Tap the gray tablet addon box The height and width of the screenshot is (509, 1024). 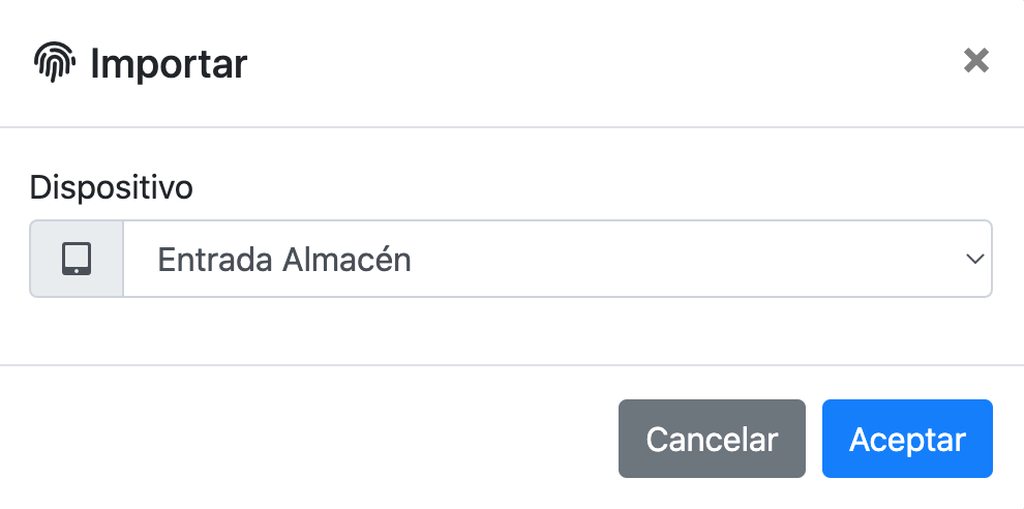point(76,259)
